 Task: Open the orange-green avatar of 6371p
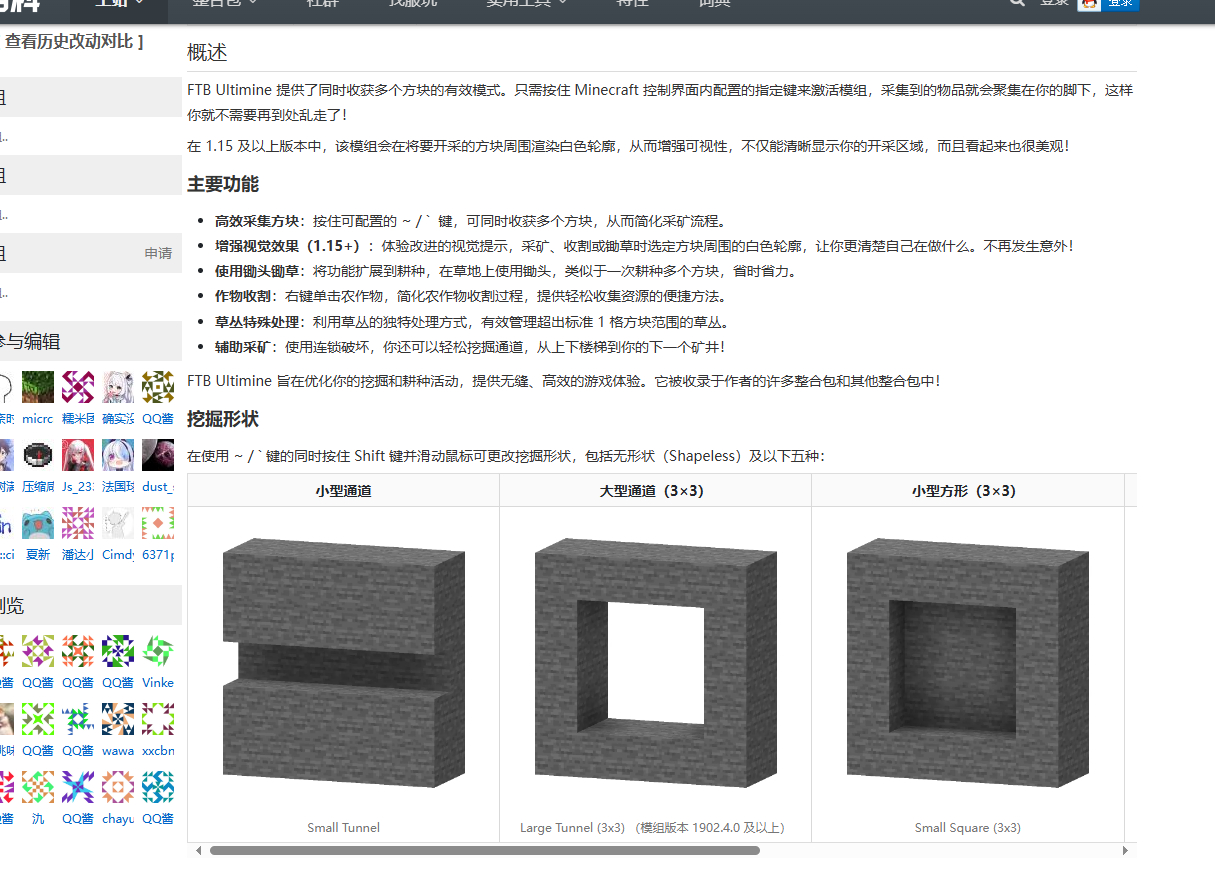pos(158,523)
